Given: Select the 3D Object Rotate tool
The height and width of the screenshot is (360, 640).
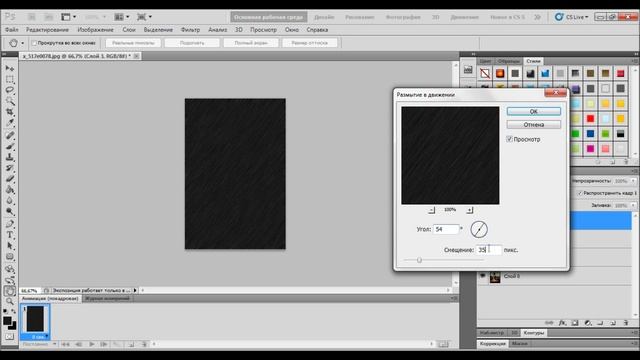Looking at the screenshot, I should (10, 269).
